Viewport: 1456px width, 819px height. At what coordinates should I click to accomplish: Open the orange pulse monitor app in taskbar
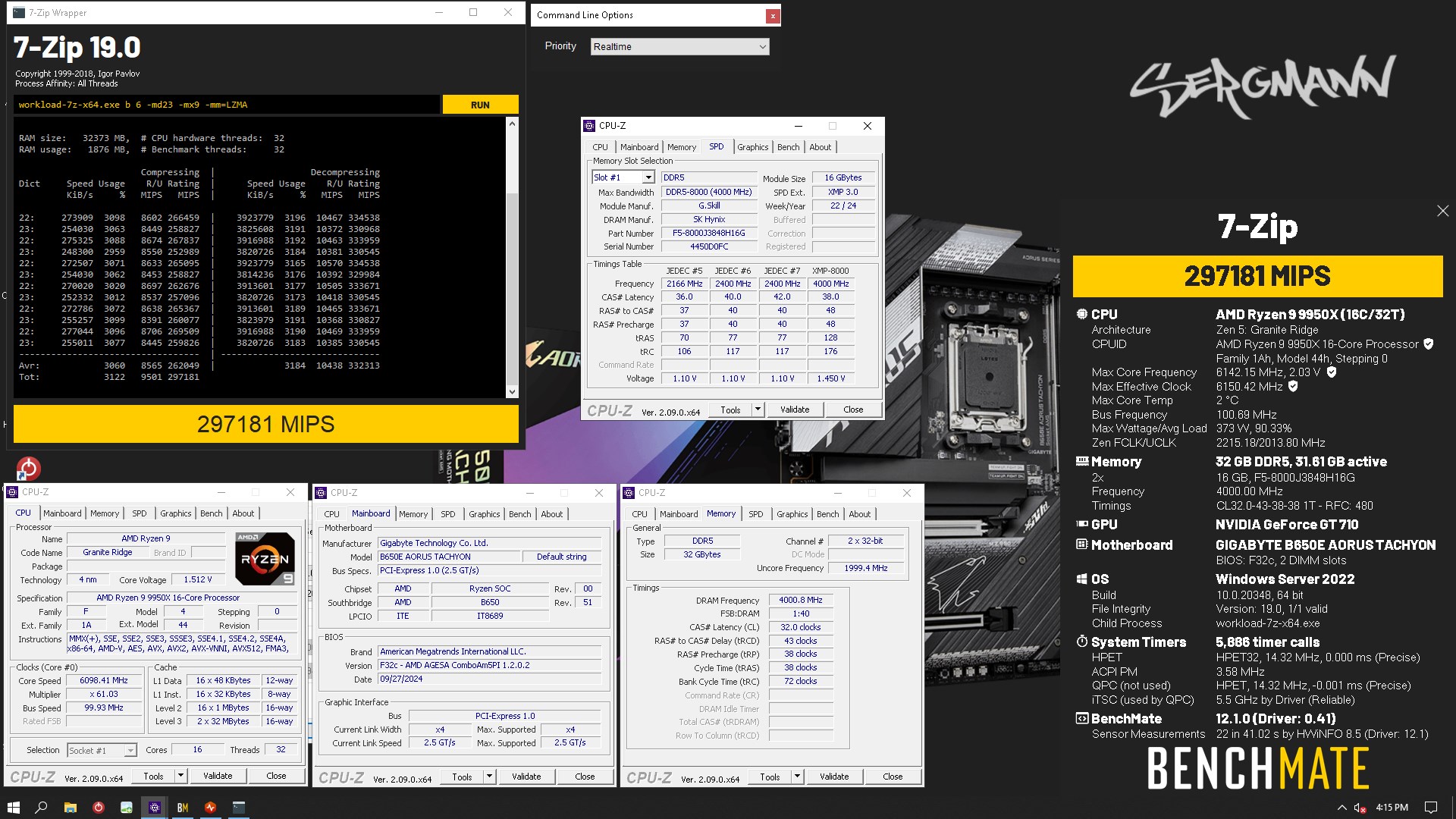(210, 808)
